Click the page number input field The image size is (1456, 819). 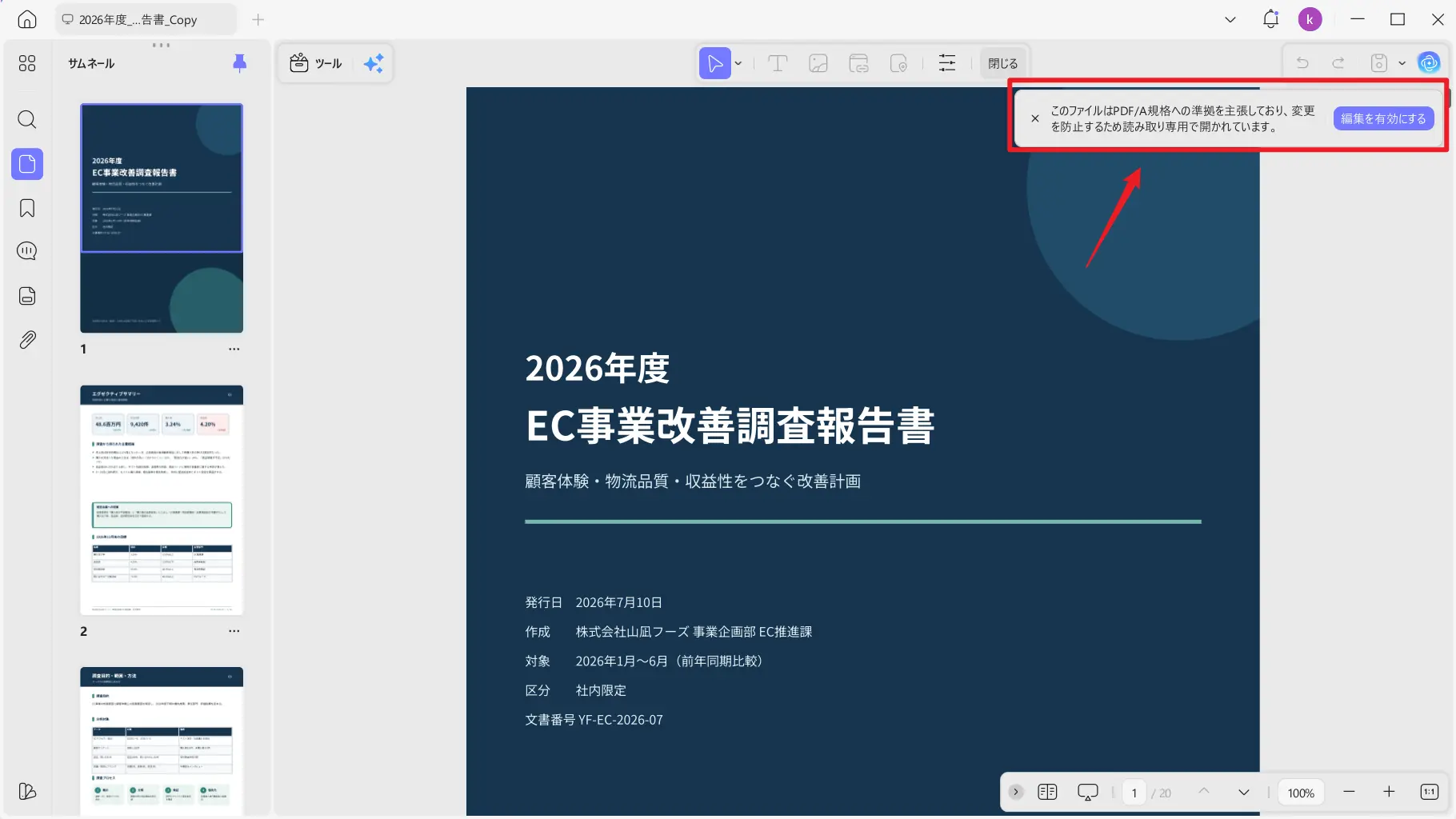click(1134, 793)
